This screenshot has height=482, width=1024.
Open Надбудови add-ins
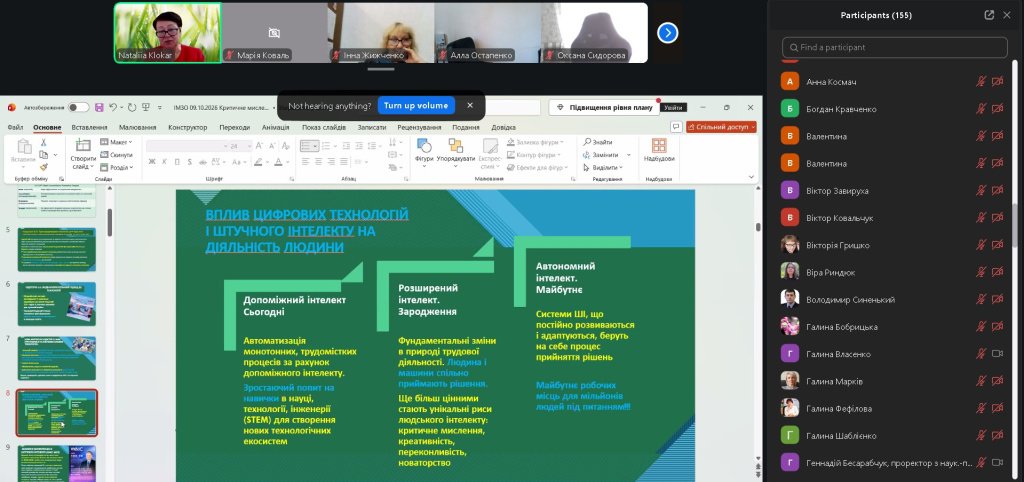[x=659, y=151]
